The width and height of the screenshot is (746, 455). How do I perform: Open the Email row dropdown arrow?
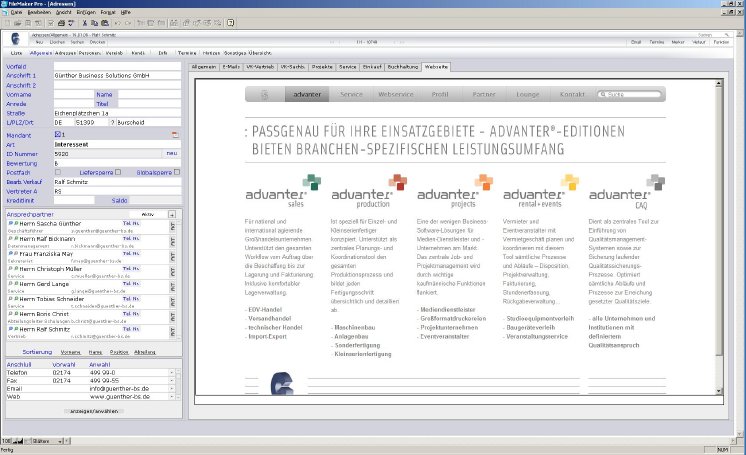click(x=172, y=388)
